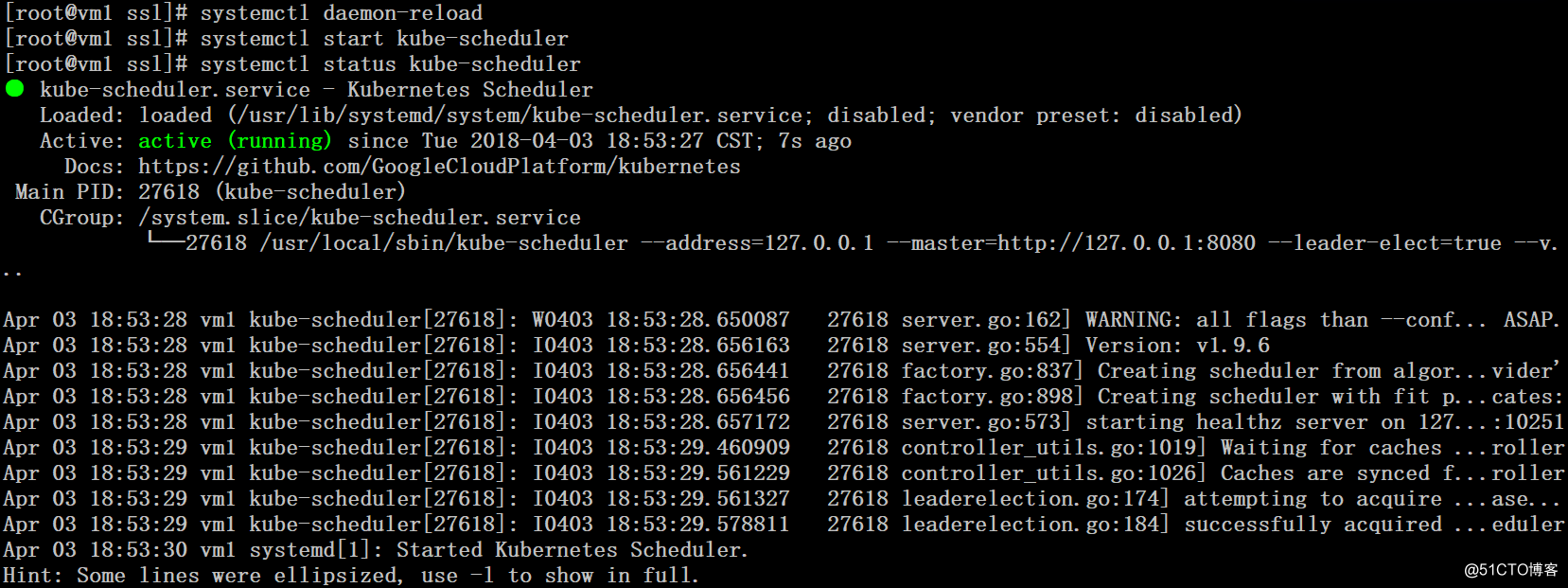Click the 'Version: v1.9.6' log entry

point(1177,346)
